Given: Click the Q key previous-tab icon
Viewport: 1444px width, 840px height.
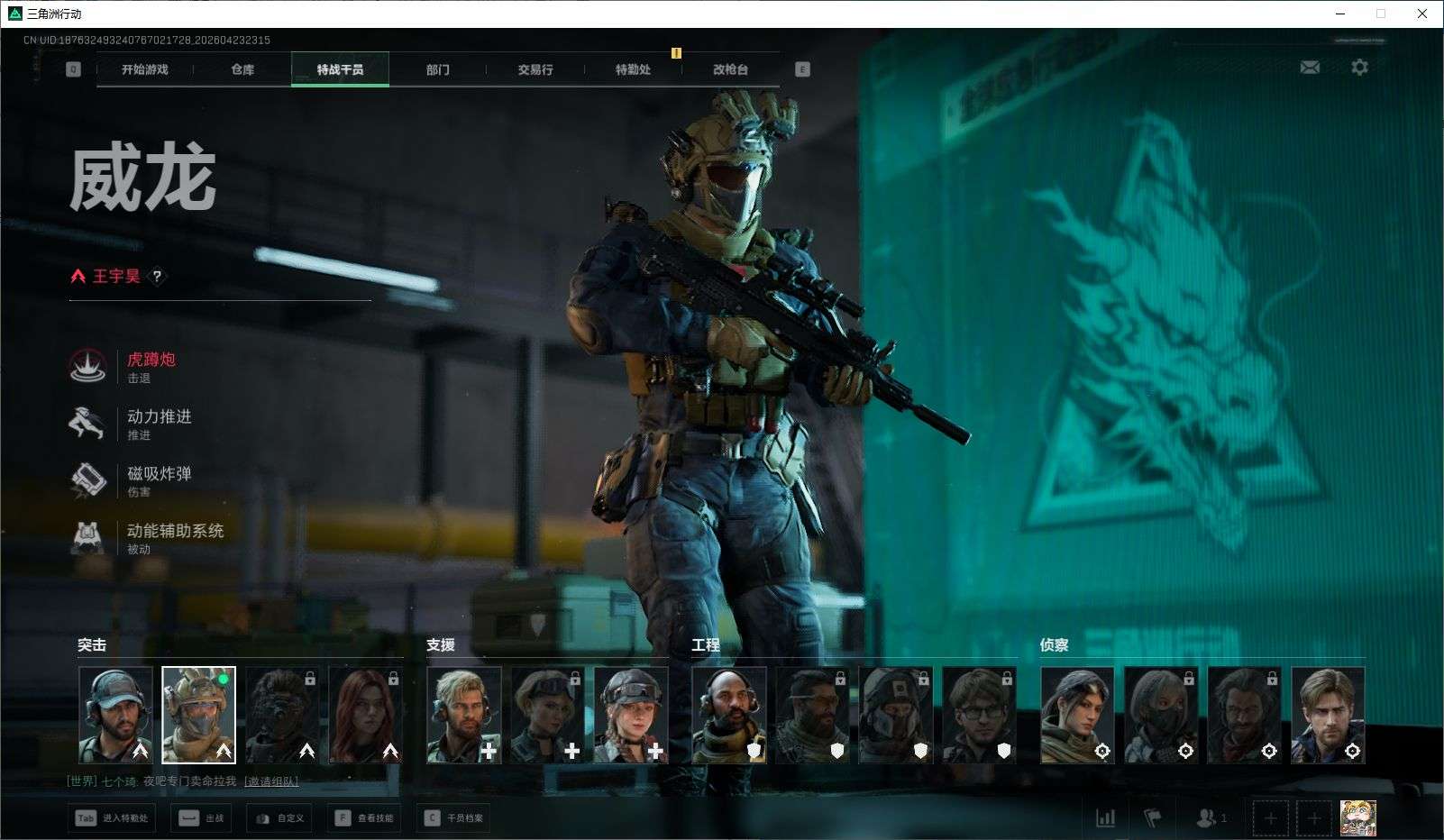Looking at the screenshot, I should [73, 69].
